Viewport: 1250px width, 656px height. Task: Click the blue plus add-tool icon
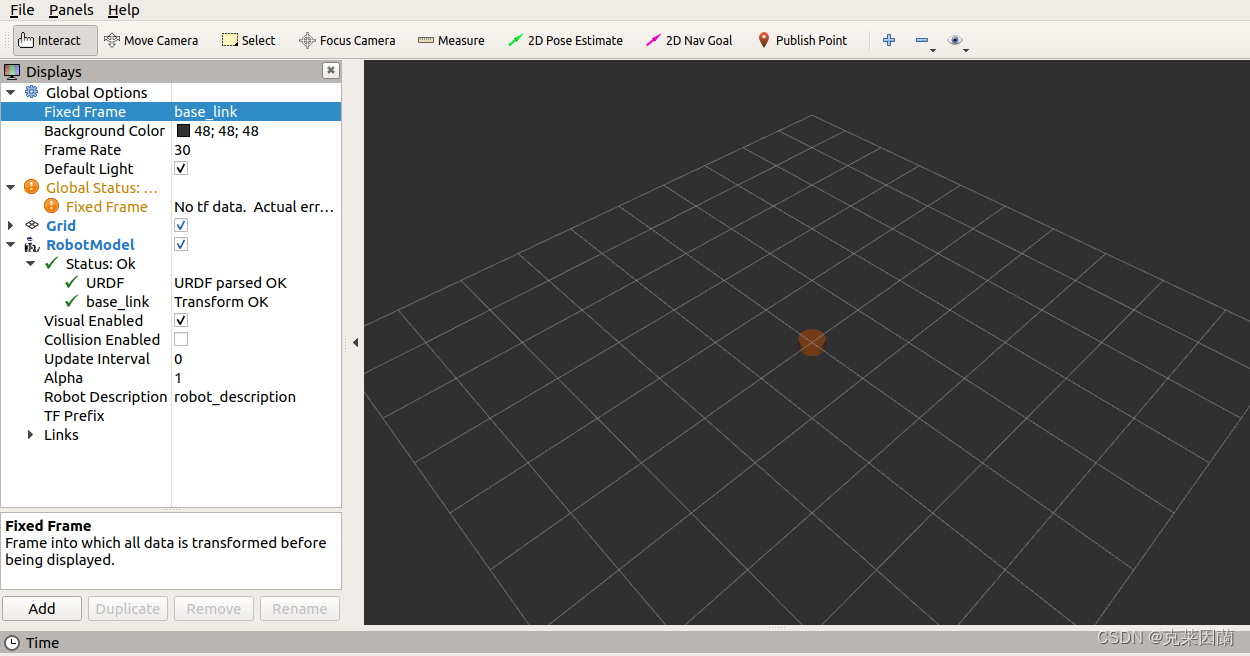coord(888,40)
